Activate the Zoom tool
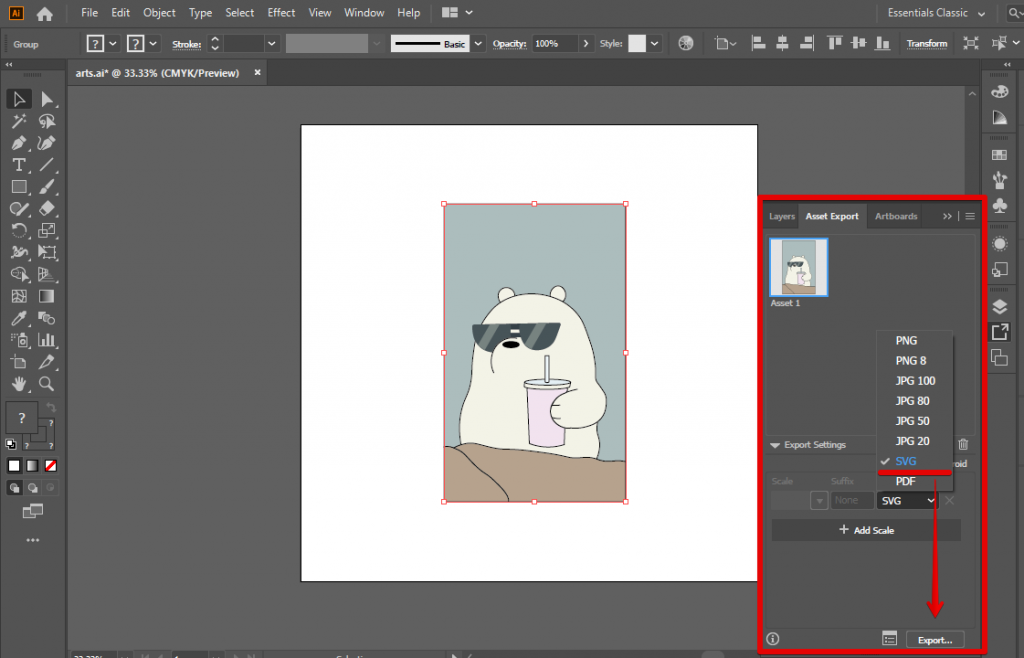Viewport: 1024px width, 658px height. [46, 384]
